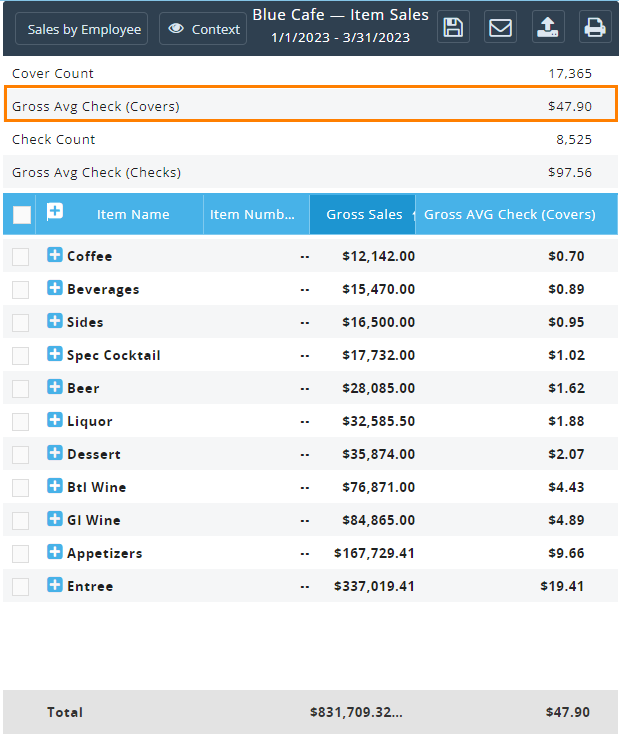Select the Gross Avg Check (Checks) summary row
The image size is (619, 734).
tap(310, 172)
